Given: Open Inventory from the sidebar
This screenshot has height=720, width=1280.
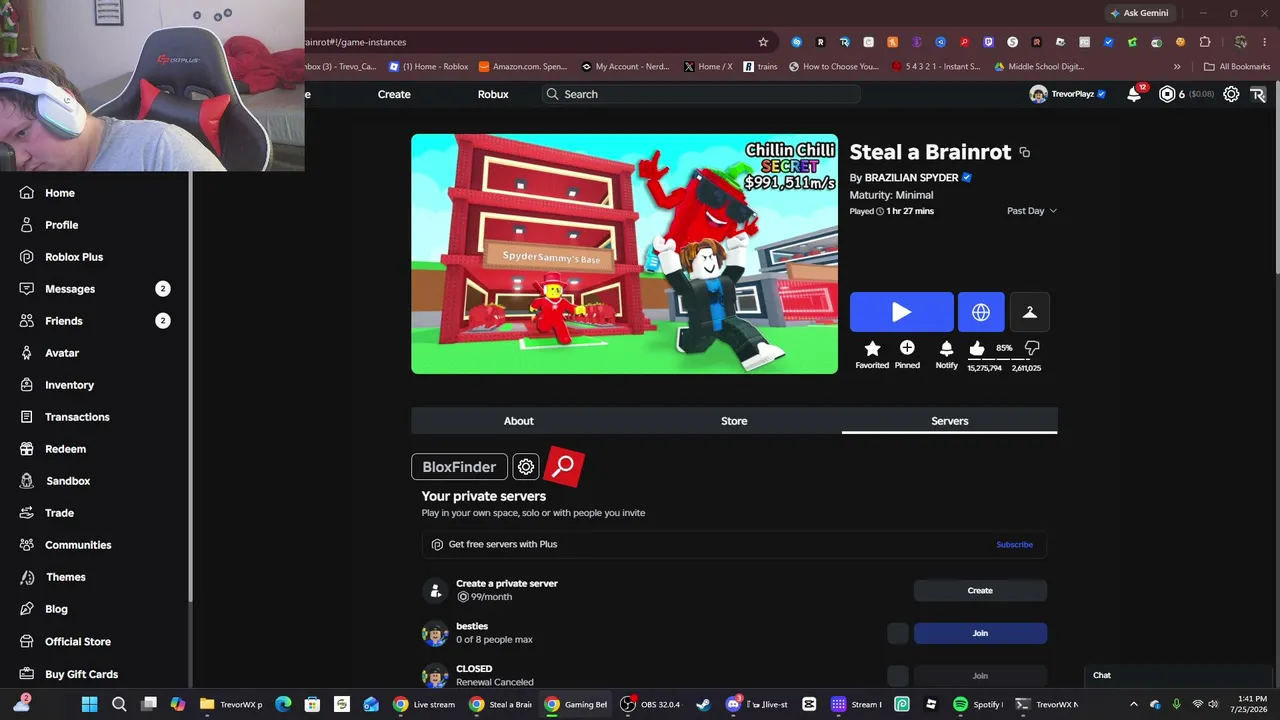Looking at the screenshot, I should [69, 385].
